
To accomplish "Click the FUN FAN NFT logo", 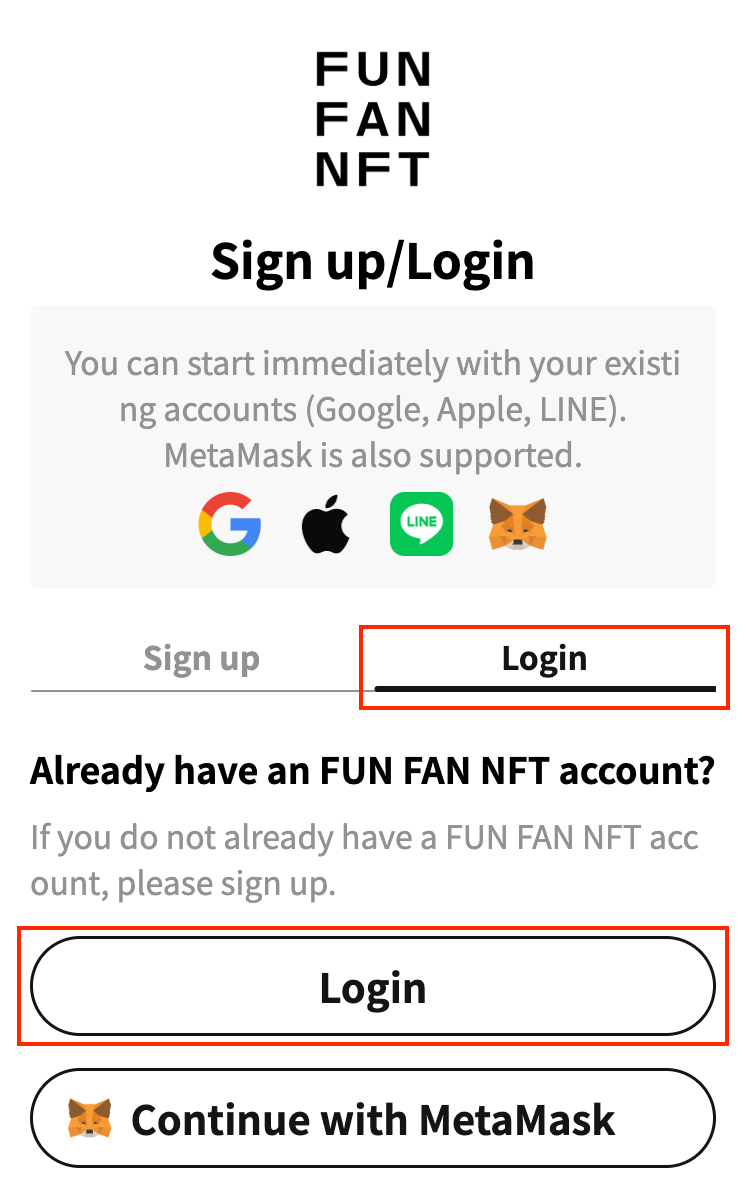I will (x=373, y=120).
